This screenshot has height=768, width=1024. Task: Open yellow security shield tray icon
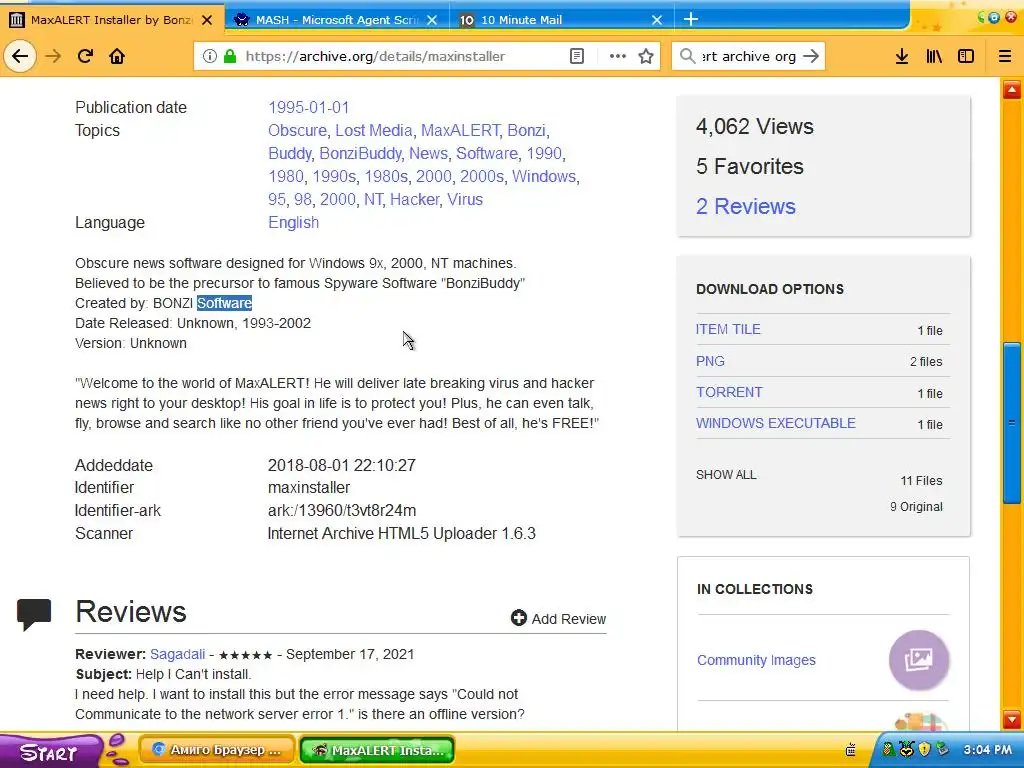[x=924, y=750]
